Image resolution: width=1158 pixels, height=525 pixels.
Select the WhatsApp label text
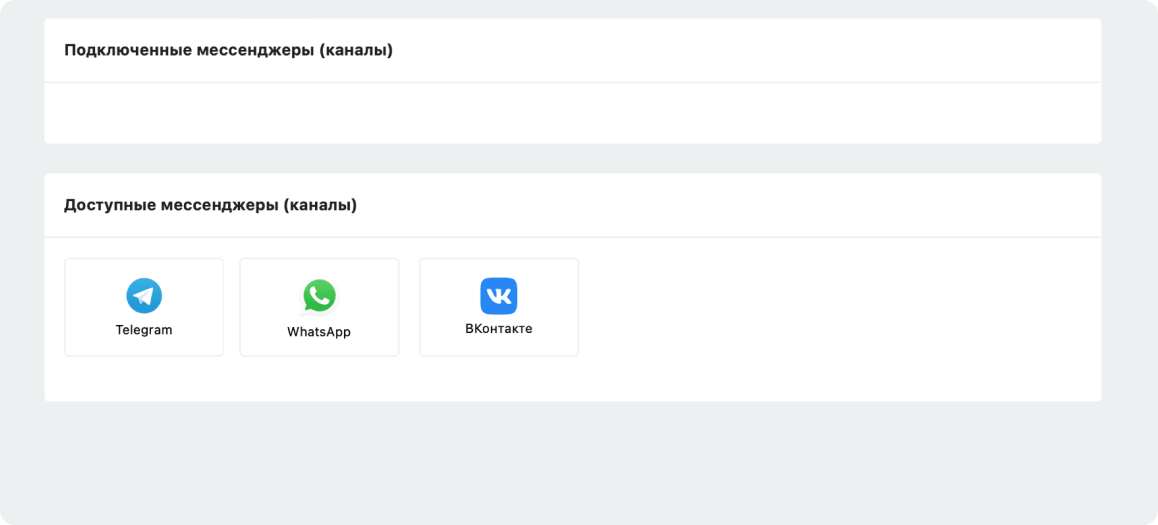tap(319, 332)
